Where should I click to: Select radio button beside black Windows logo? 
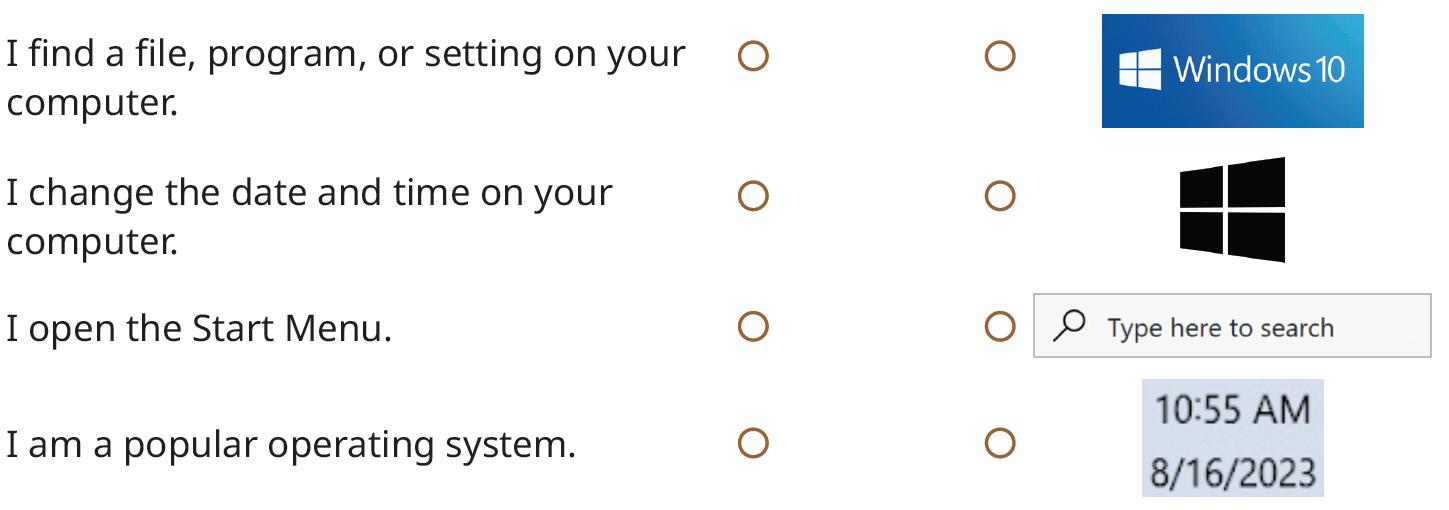[1000, 196]
